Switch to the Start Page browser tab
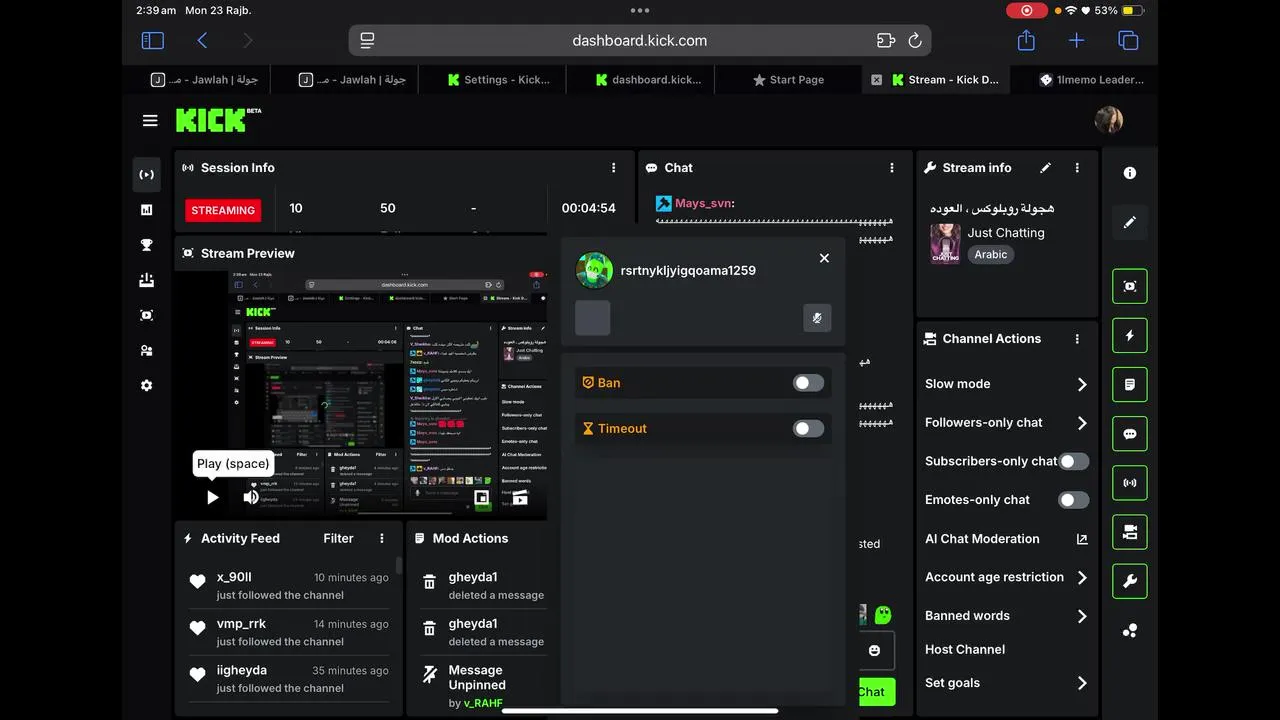The width and height of the screenshot is (1280, 720). [x=789, y=80]
